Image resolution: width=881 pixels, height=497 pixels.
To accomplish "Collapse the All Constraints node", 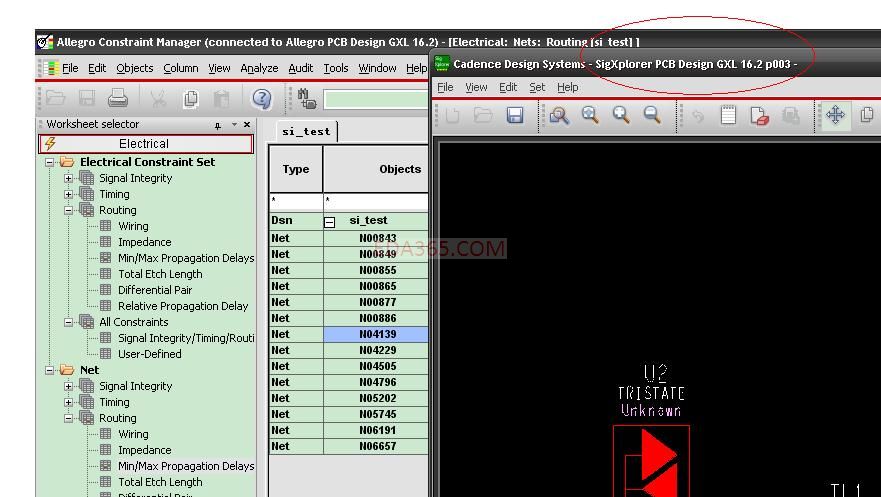I will pyautogui.click(x=69, y=322).
